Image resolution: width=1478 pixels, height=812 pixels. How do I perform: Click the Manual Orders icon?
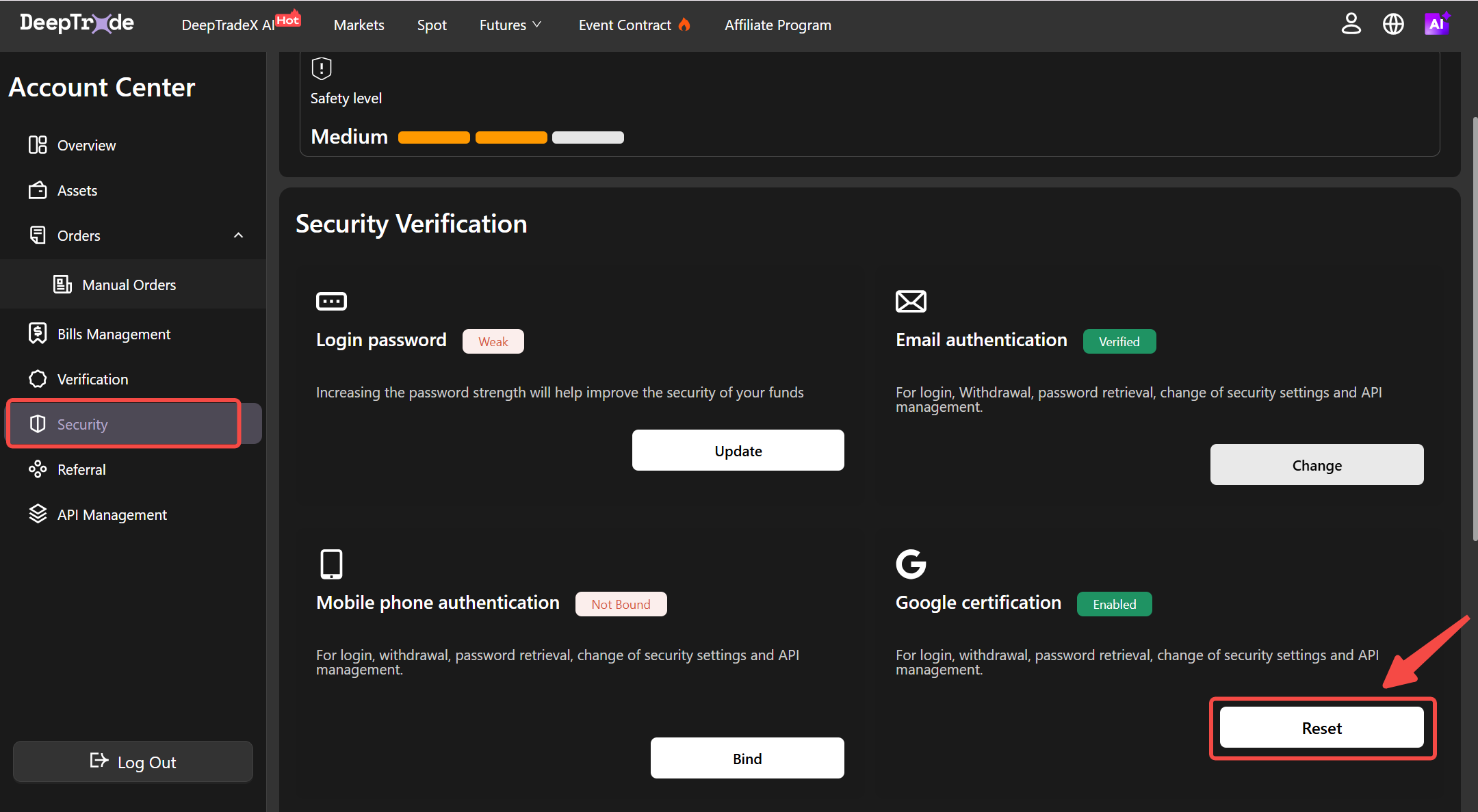click(62, 285)
